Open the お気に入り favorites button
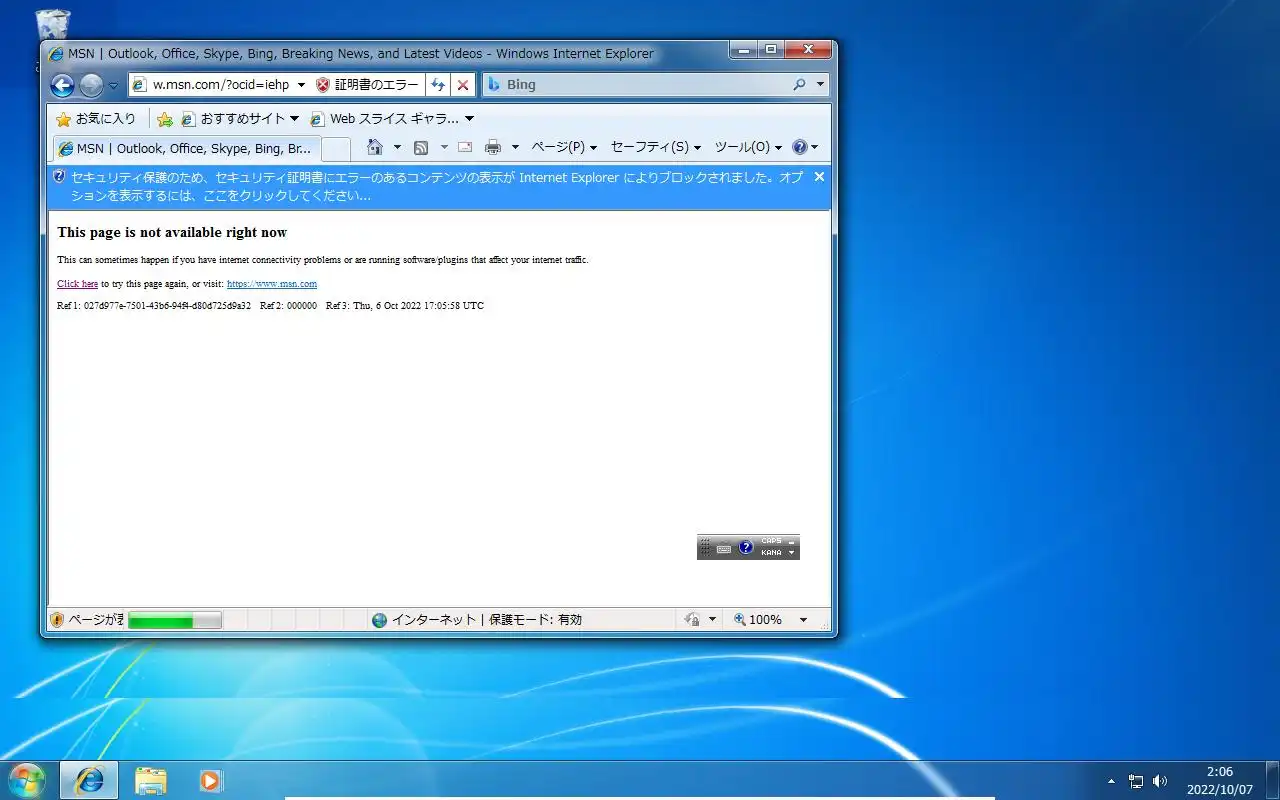This screenshot has height=800, width=1280. [x=96, y=119]
